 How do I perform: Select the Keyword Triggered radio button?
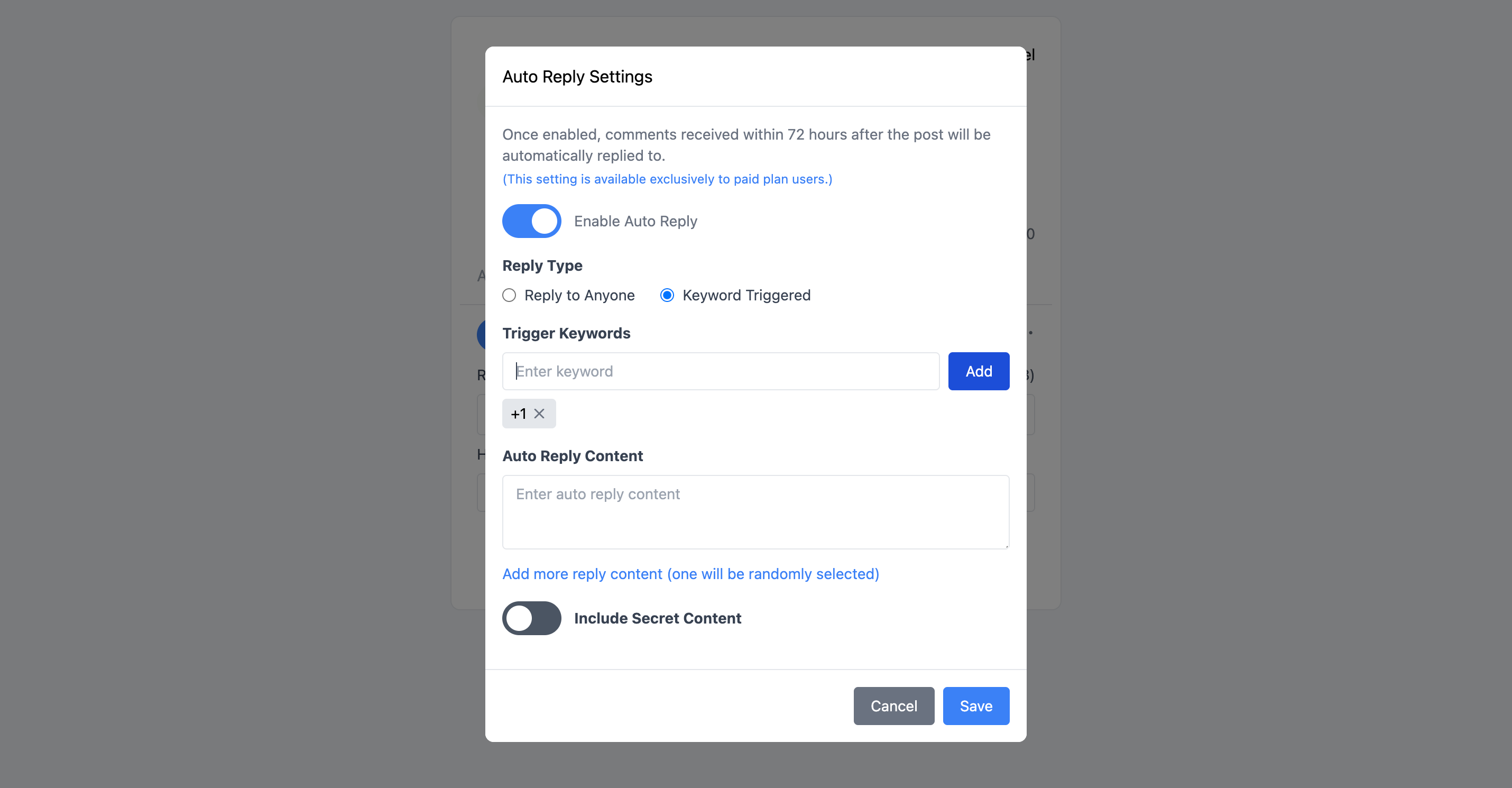click(667, 295)
